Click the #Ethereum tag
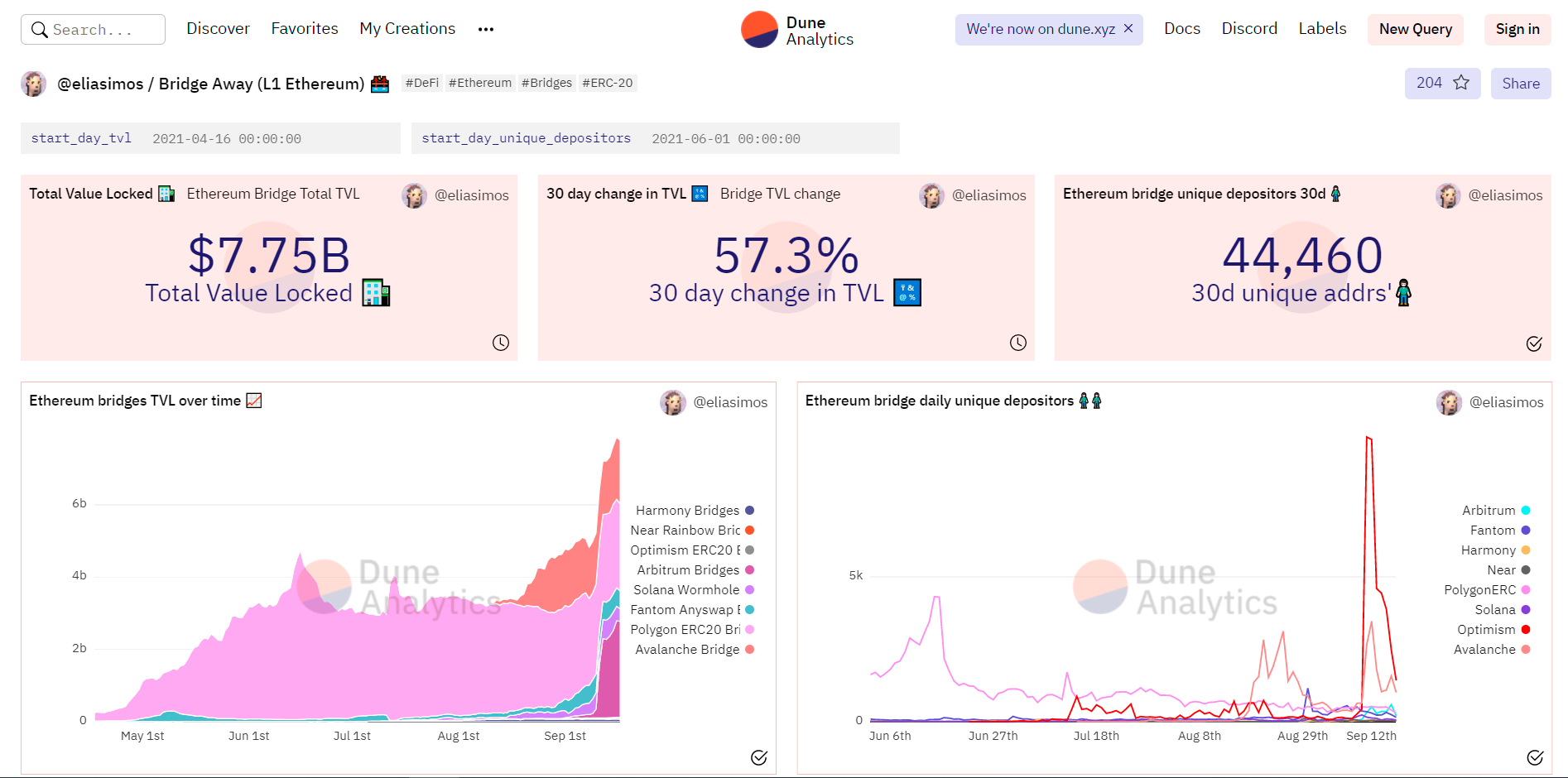Viewport: 1568px width, 778px height. (480, 83)
